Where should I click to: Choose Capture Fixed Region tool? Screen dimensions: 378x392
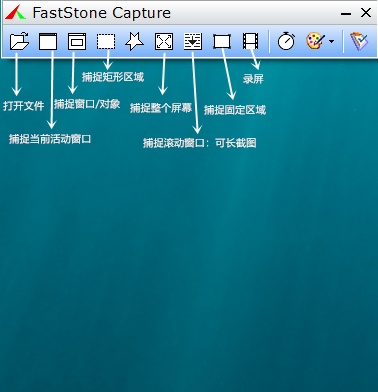(222, 42)
